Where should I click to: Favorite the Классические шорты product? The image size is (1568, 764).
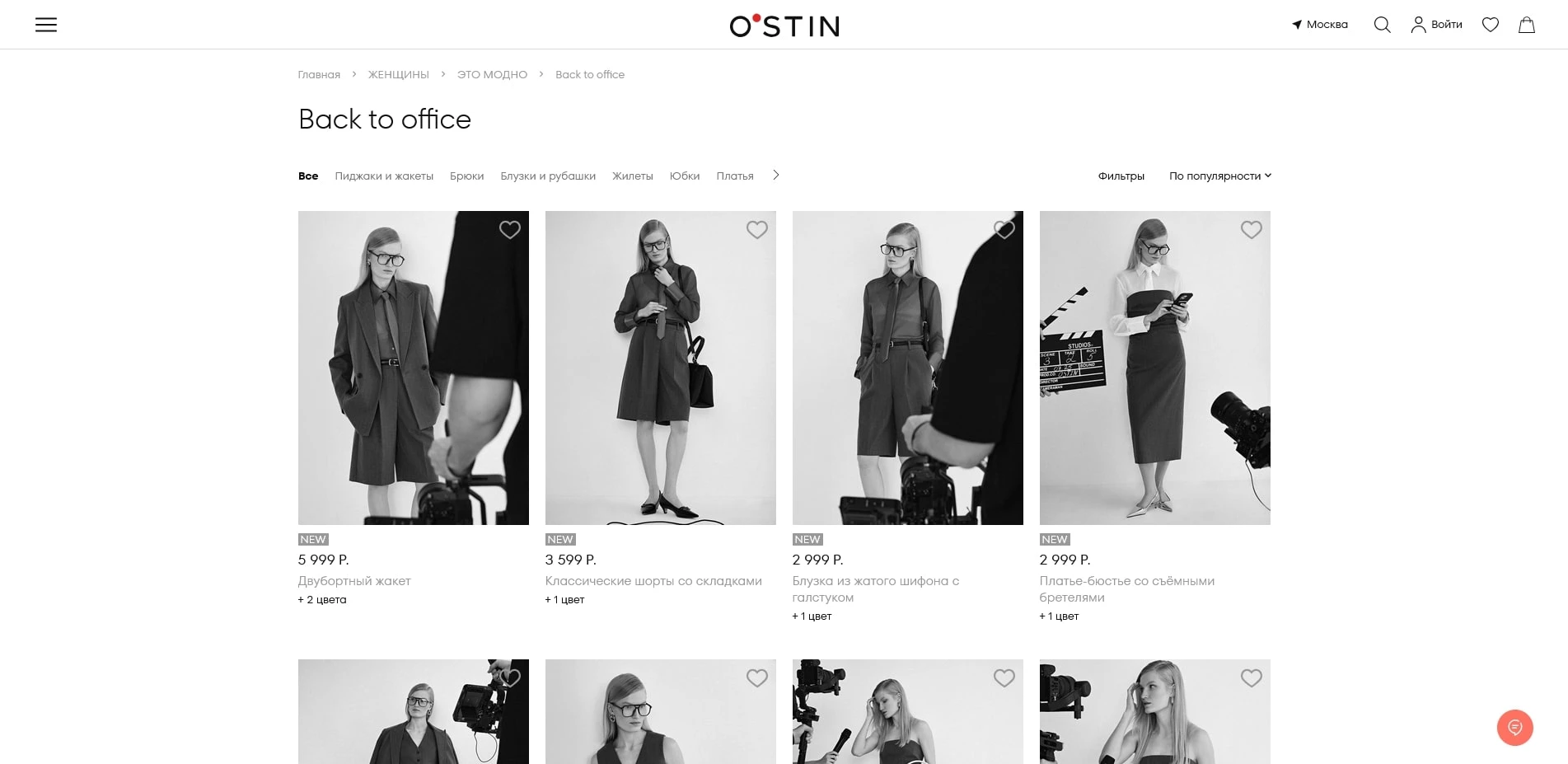coord(757,230)
